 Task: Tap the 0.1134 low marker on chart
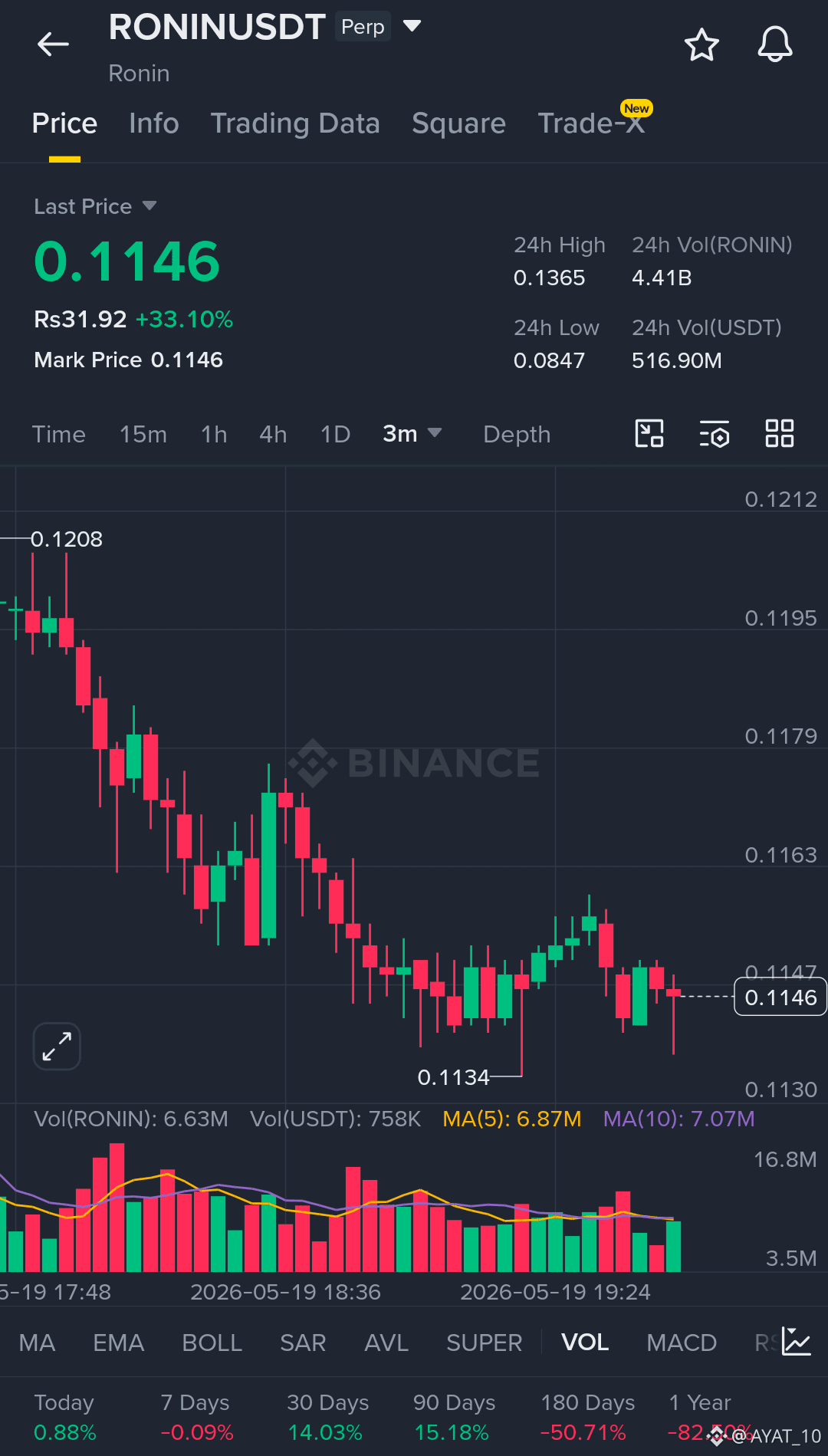(453, 1077)
